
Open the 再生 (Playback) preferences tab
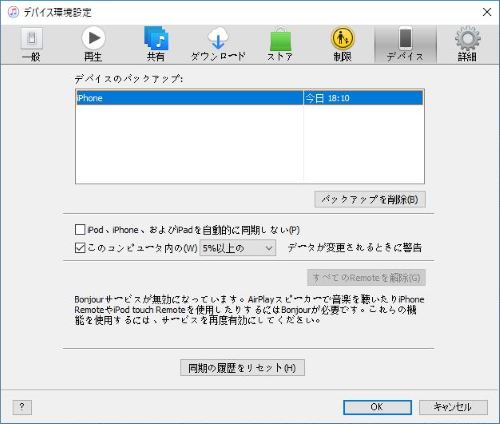pos(93,45)
